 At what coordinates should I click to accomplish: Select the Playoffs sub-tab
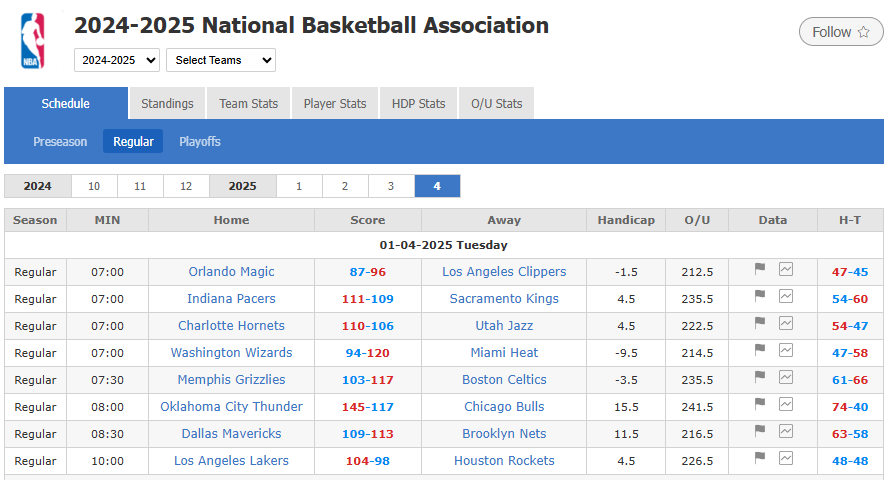(200, 142)
